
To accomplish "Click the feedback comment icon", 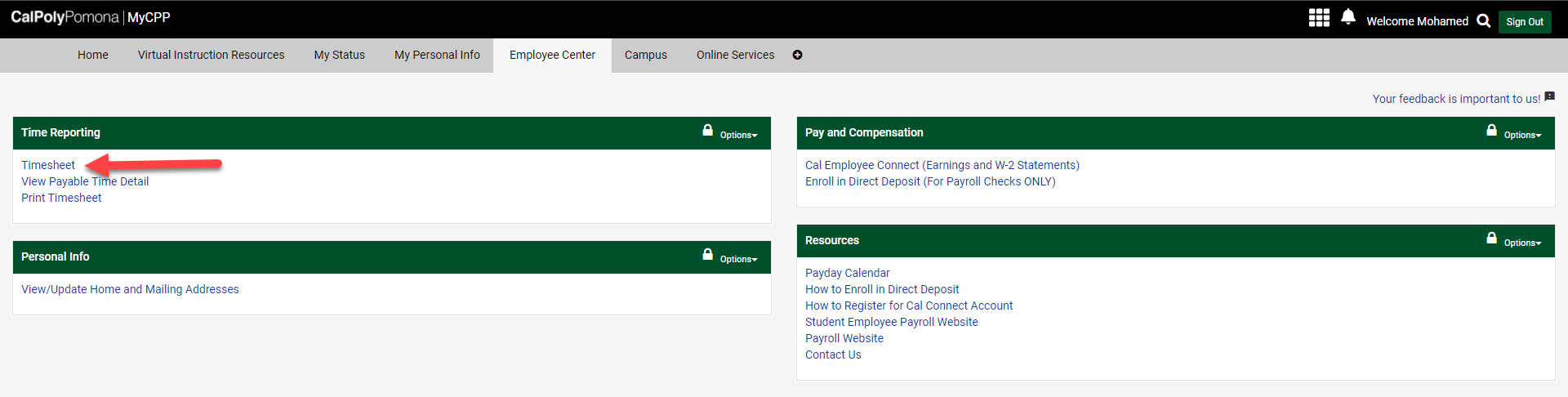I will 1549,97.
